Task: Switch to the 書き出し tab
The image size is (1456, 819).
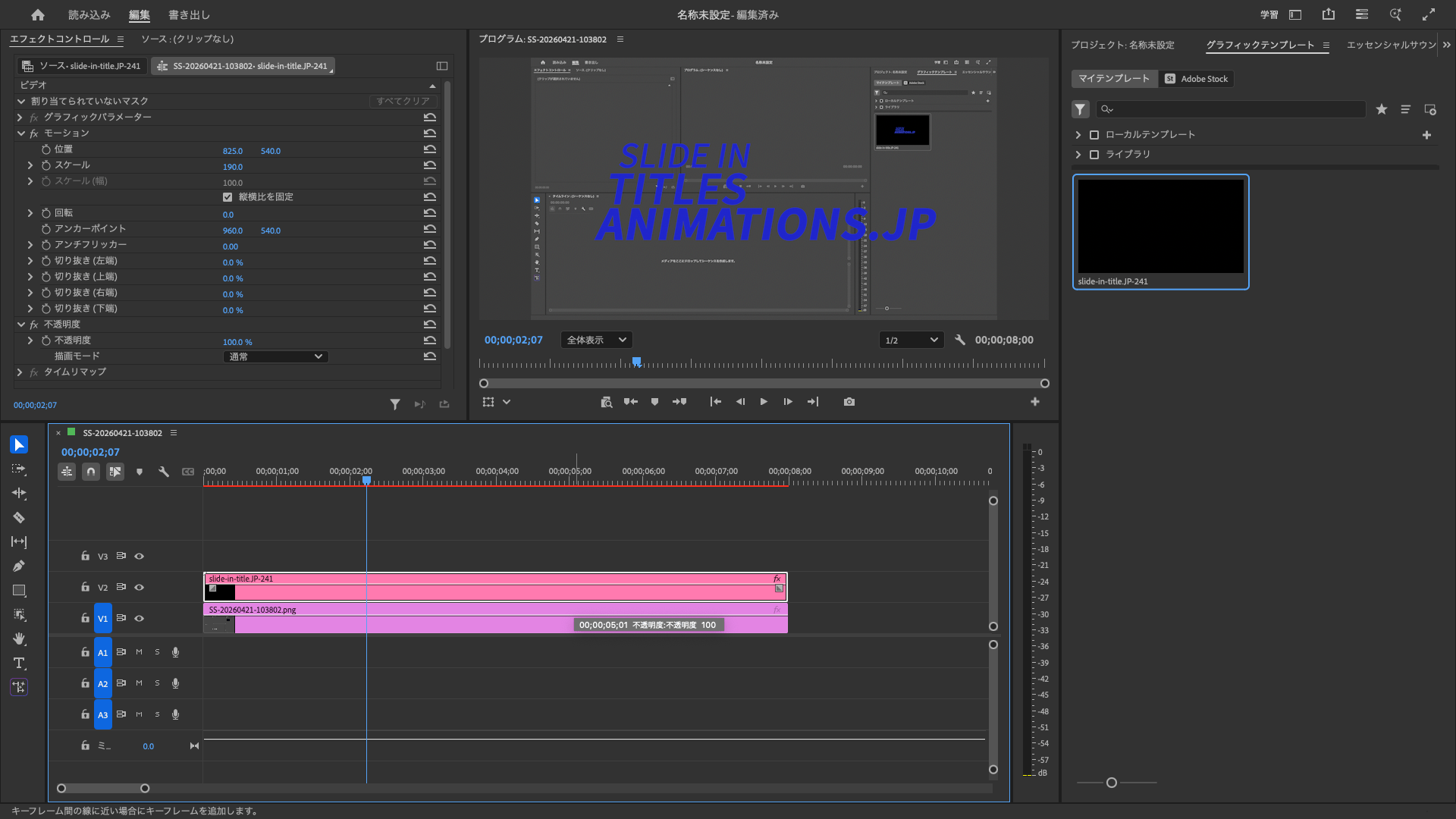Action: 189,15
